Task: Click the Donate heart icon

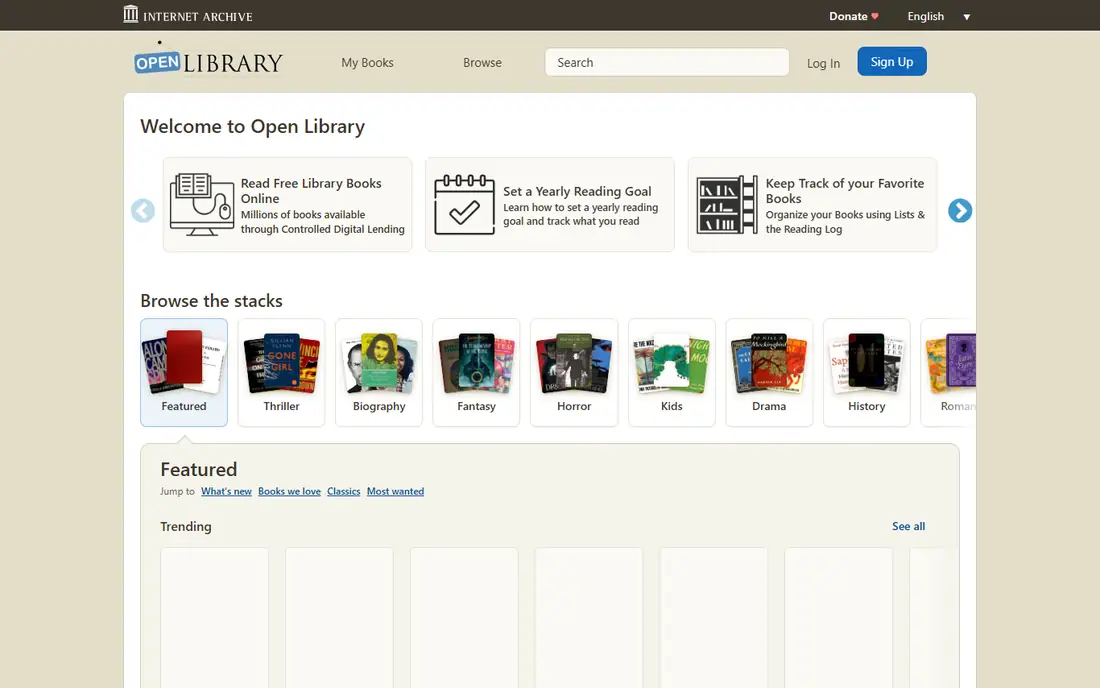Action: 875,16
